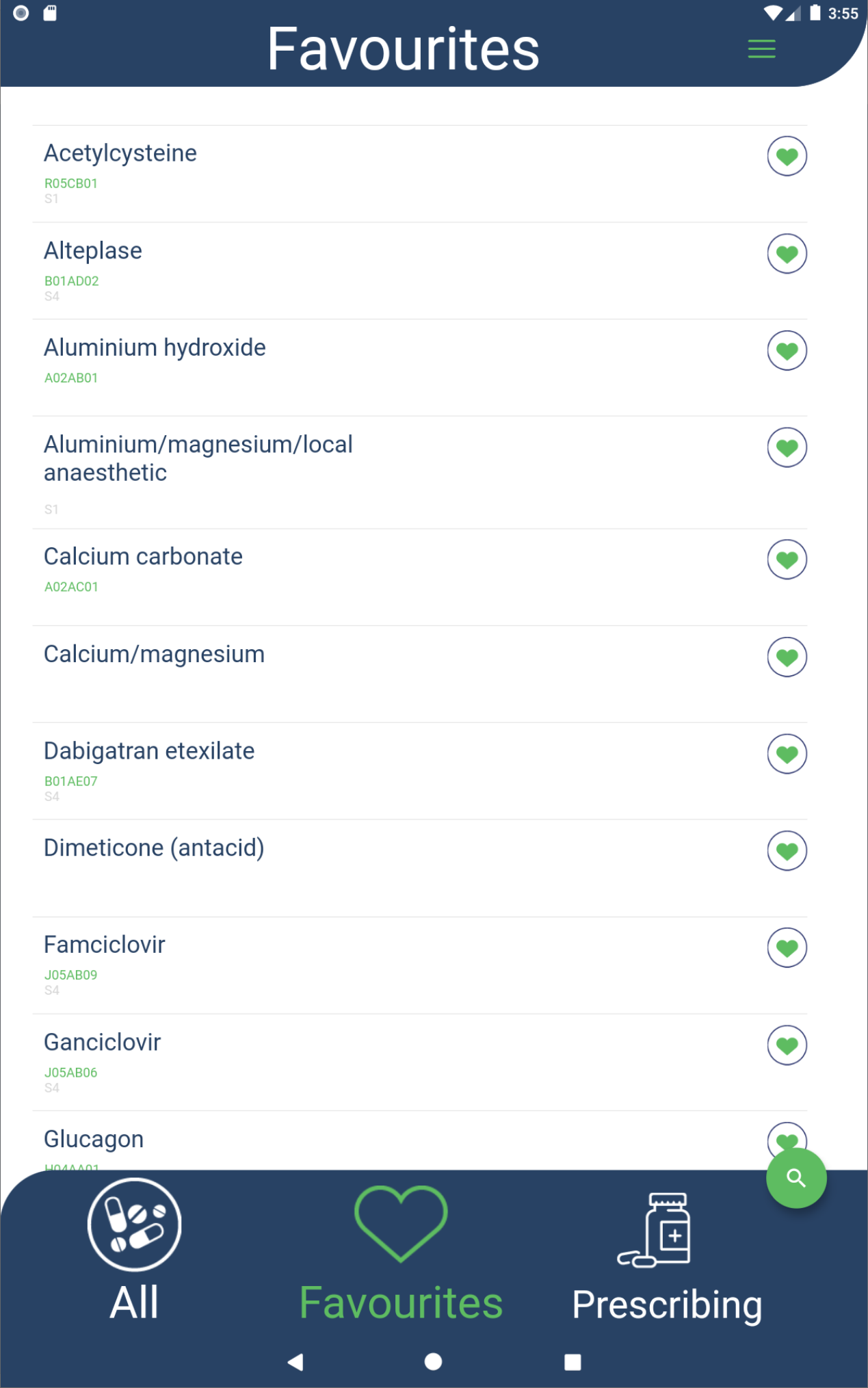Unfavourite Acetylcysteine with its heart toggle

tap(787, 157)
